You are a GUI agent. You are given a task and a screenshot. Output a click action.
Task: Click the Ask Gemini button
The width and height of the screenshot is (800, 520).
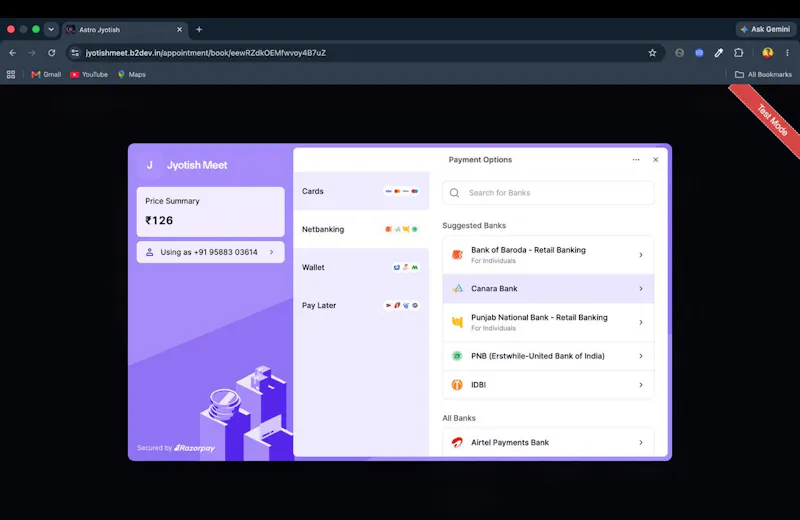[765, 29]
